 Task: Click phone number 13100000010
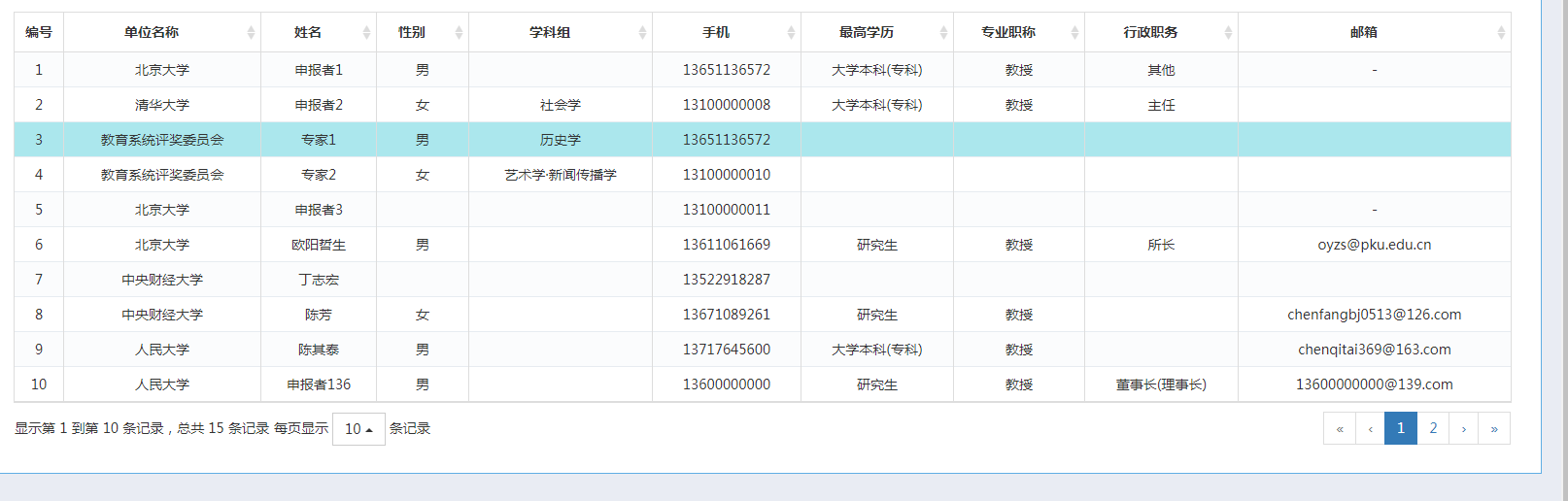tap(727, 175)
